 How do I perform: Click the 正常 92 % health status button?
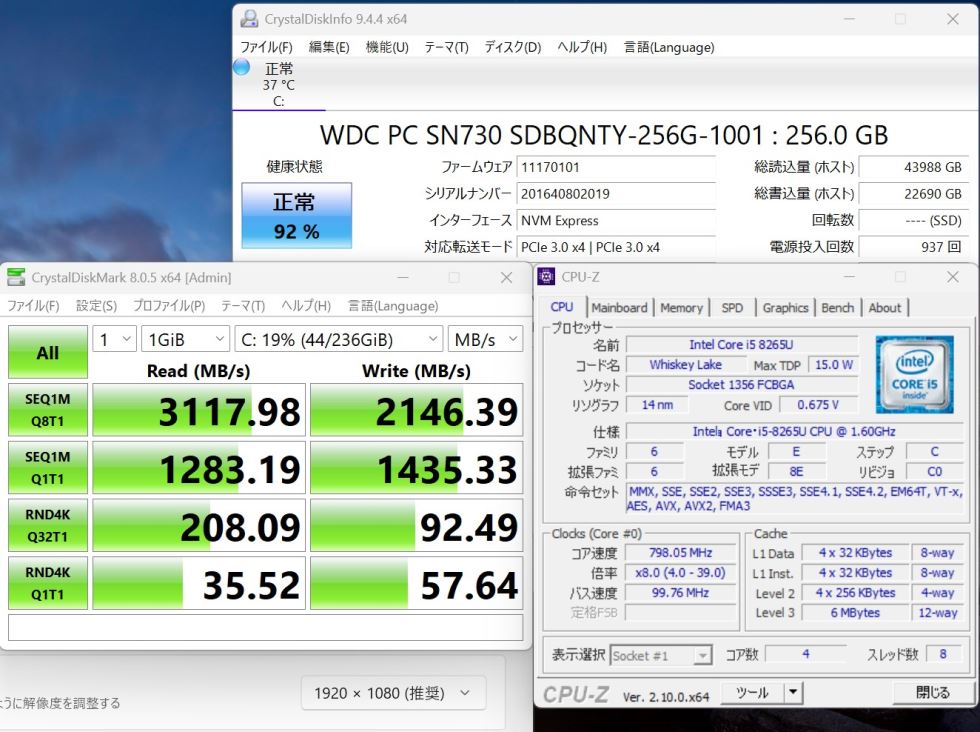[x=296, y=216]
